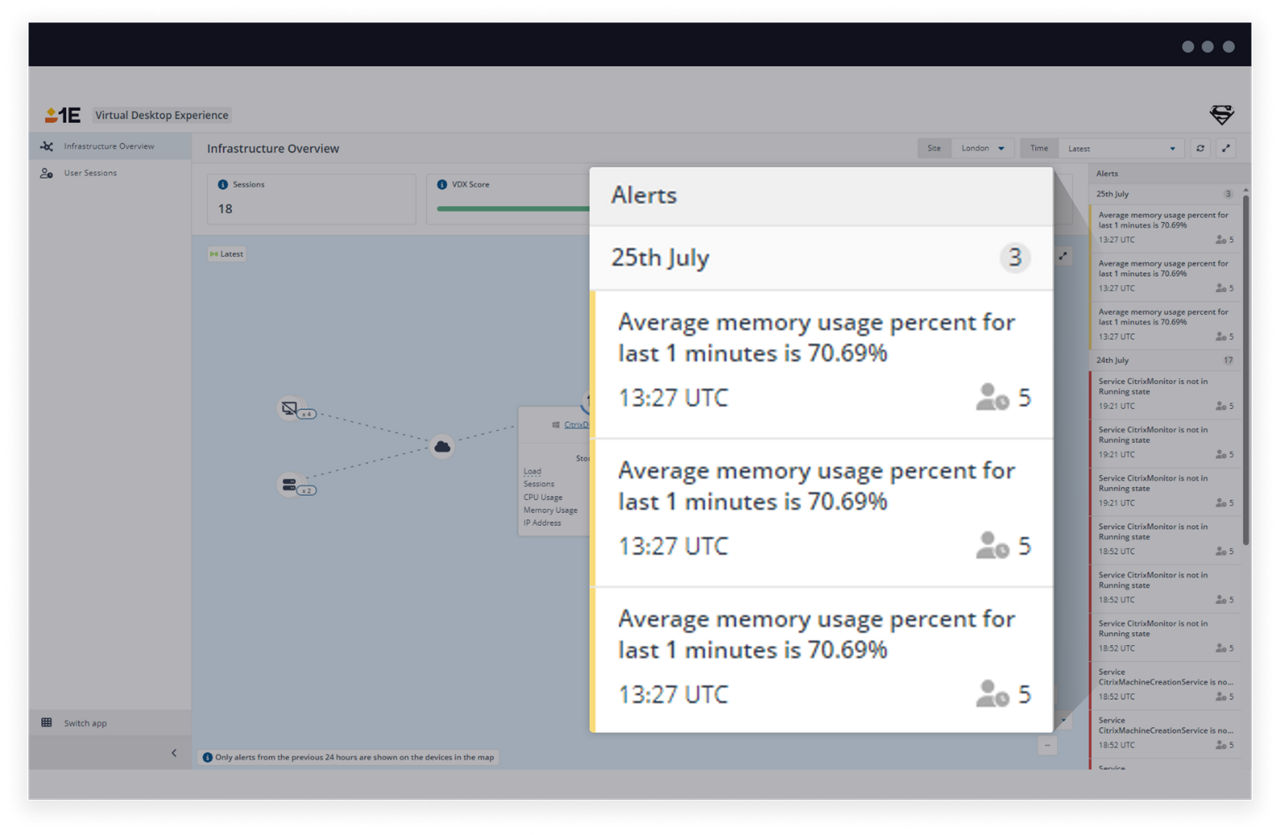Click the Time label before Latest dropdown

(1039, 148)
